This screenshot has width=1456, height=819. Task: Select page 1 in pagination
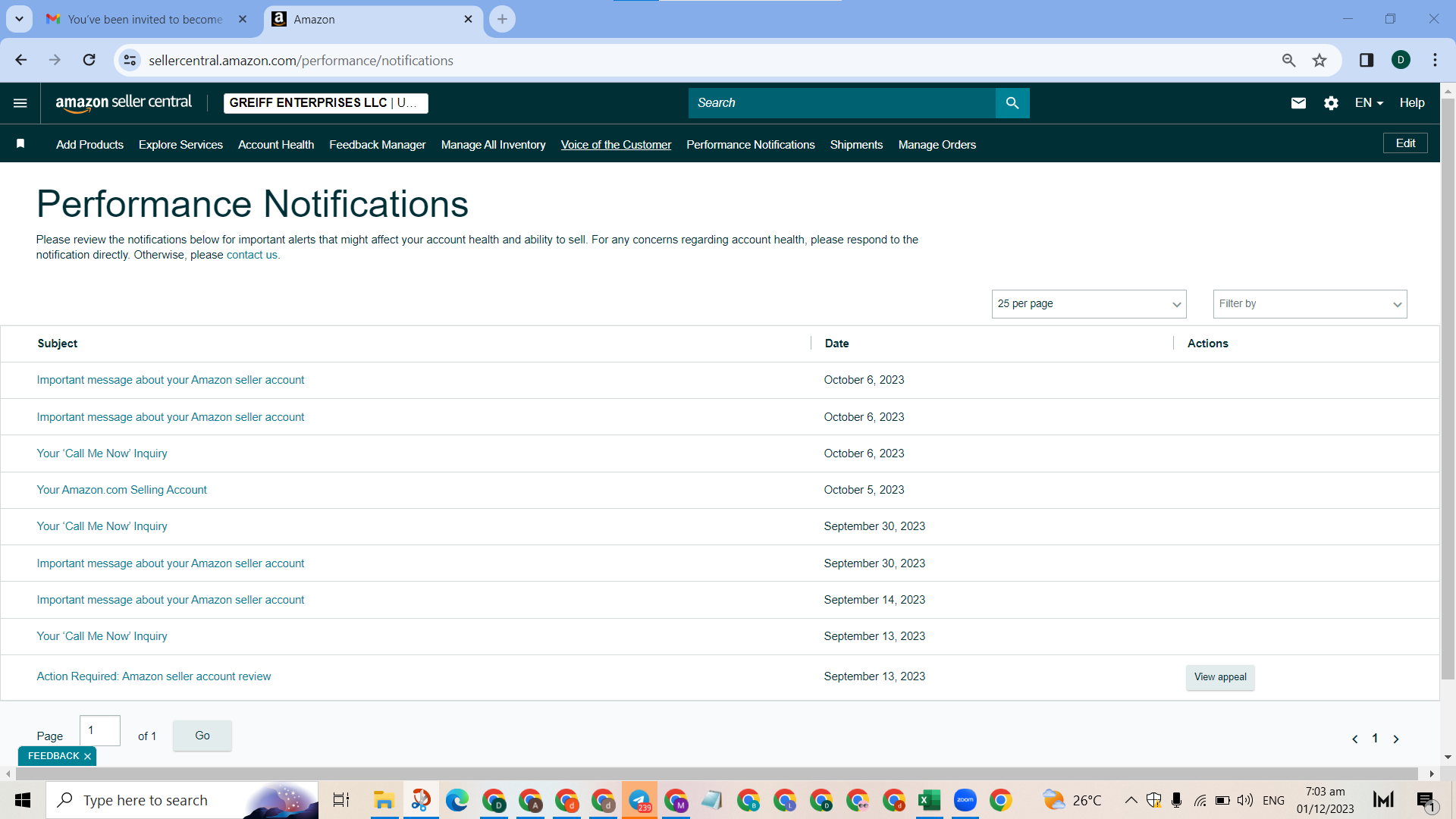point(1375,739)
